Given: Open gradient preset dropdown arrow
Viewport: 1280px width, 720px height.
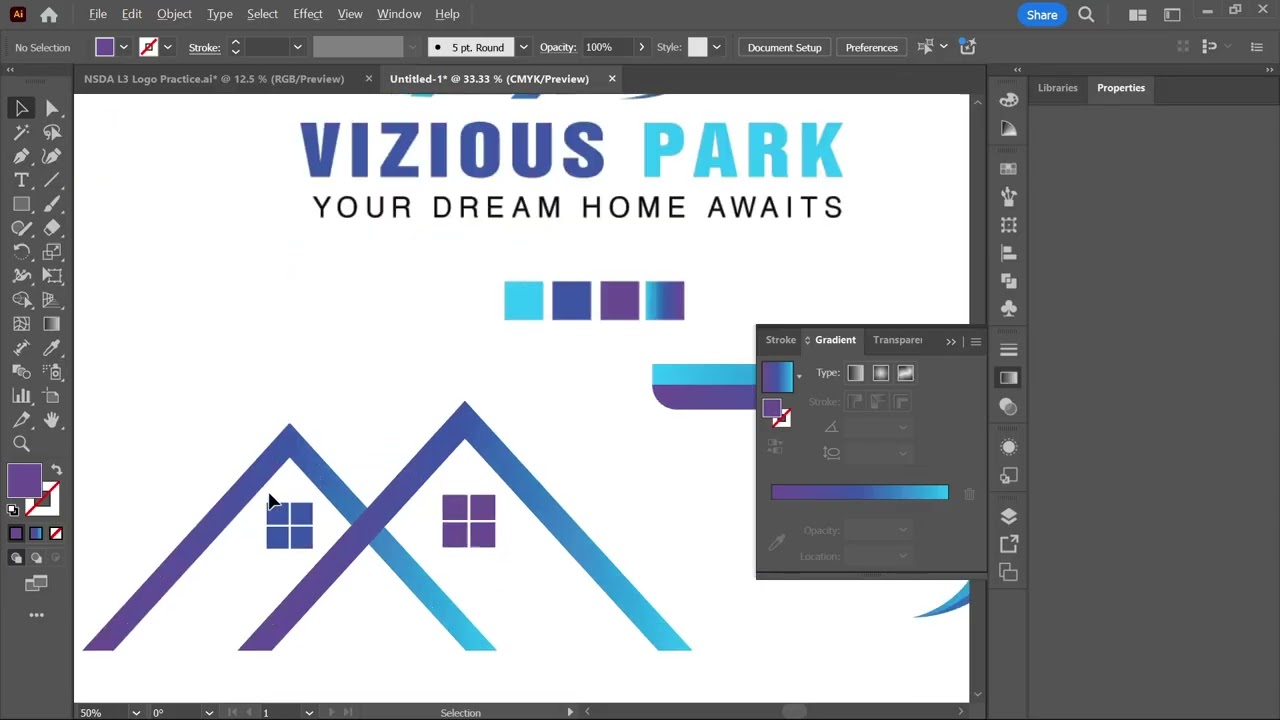Looking at the screenshot, I should [799, 376].
